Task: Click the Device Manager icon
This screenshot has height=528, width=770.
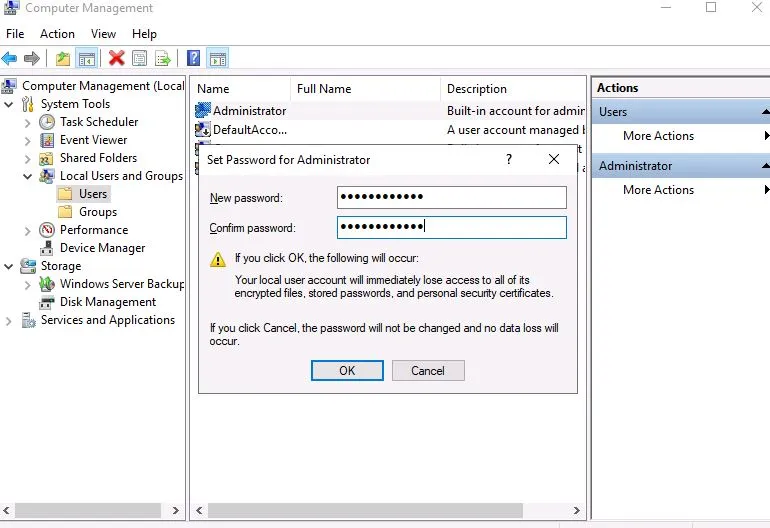Action: click(x=47, y=248)
